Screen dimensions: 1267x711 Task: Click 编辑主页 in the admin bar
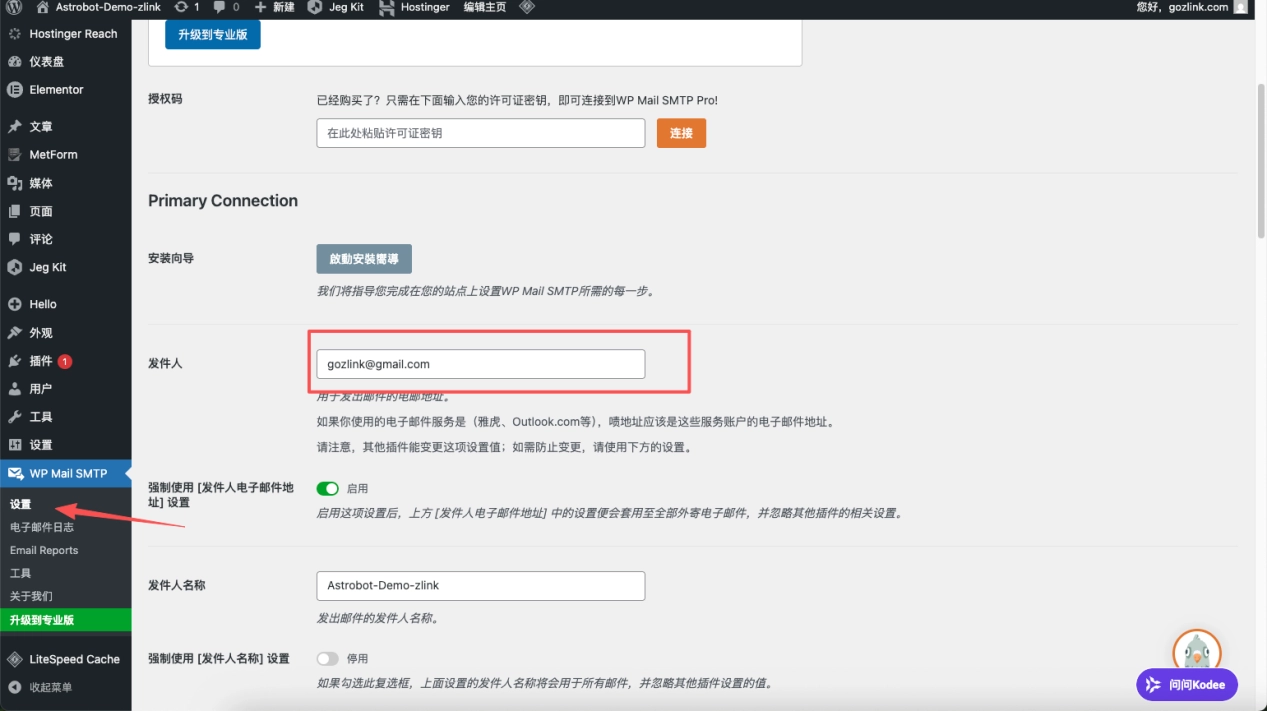coord(485,7)
